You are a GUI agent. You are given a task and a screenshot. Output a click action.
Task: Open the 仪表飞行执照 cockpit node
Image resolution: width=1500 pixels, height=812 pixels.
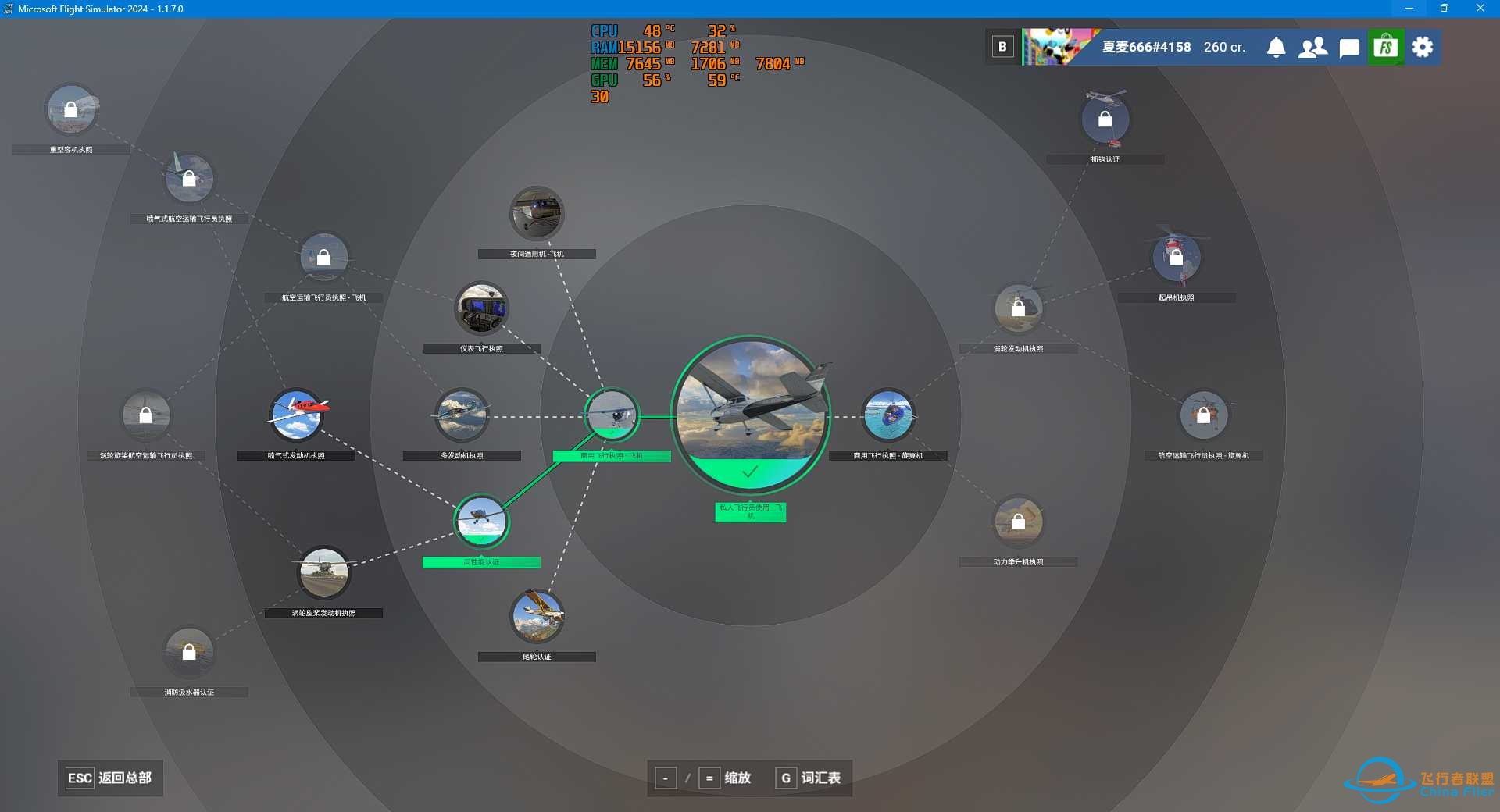tap(481, 308)
